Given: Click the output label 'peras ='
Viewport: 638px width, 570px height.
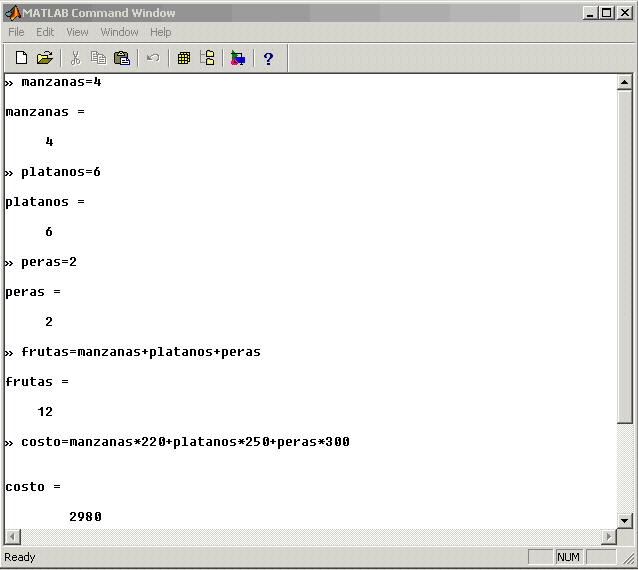Looking at the screenshot, I should [33, 292].
